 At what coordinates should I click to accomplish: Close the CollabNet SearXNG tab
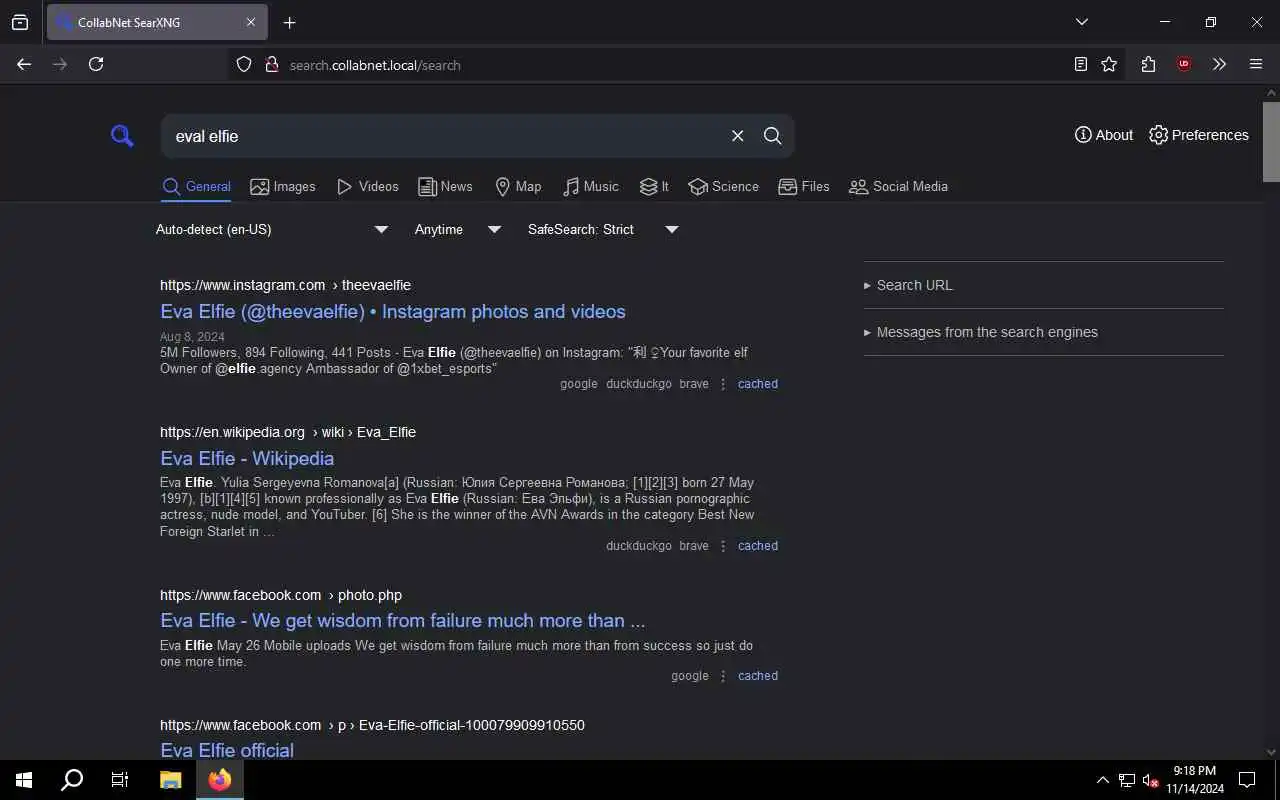[x=250, y=22]
